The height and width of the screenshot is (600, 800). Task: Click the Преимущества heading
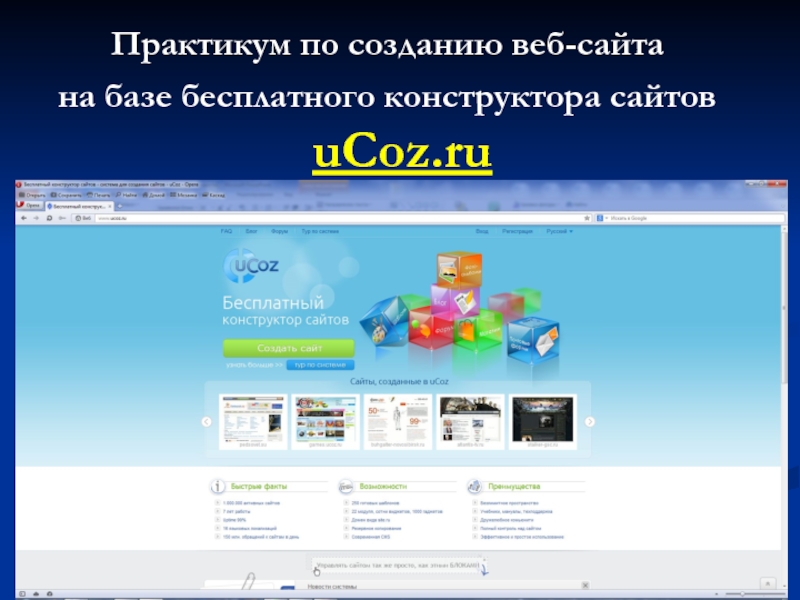click(x=514, y=486)
